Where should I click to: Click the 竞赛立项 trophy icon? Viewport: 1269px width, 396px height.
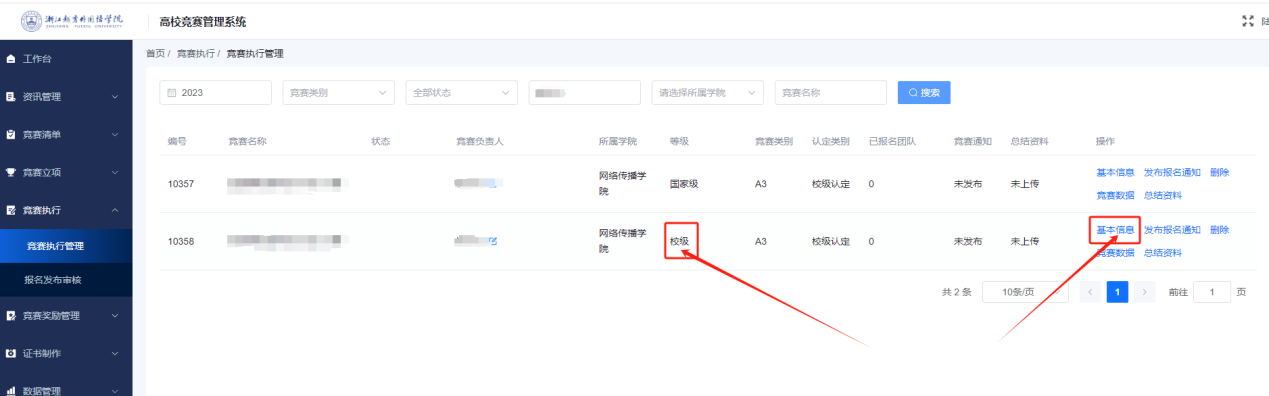(x=11, y=172)
